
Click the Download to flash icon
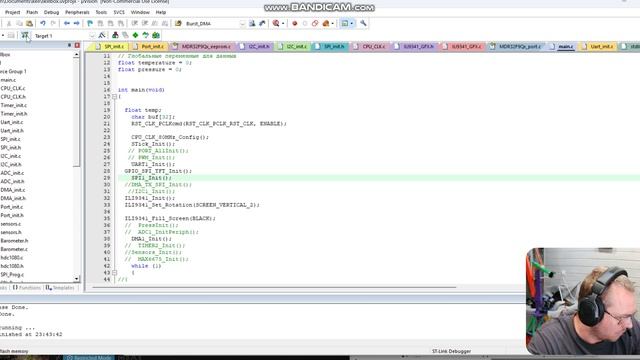coord(25,36)
